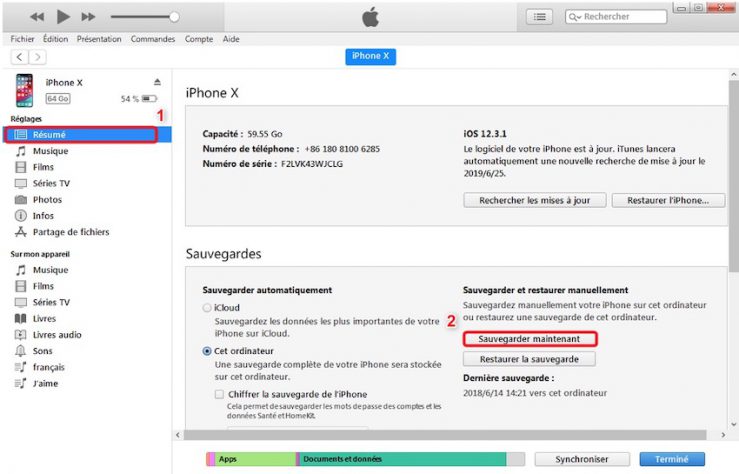Screen dimensions: 739x474
Task: Click the horizontal scrollbar thumb
Action: [x=445, y=434]
